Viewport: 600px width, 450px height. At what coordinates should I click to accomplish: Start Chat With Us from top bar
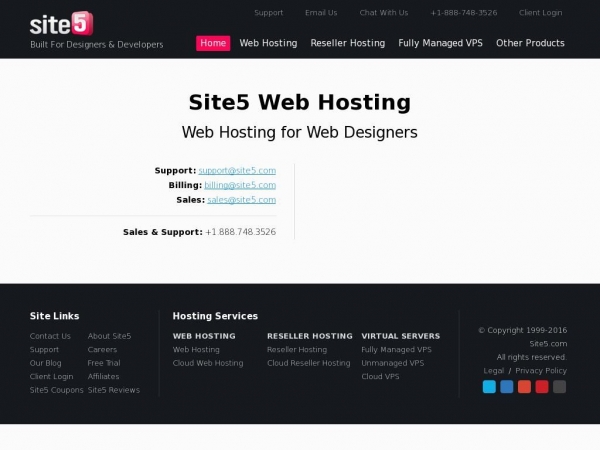384,13
